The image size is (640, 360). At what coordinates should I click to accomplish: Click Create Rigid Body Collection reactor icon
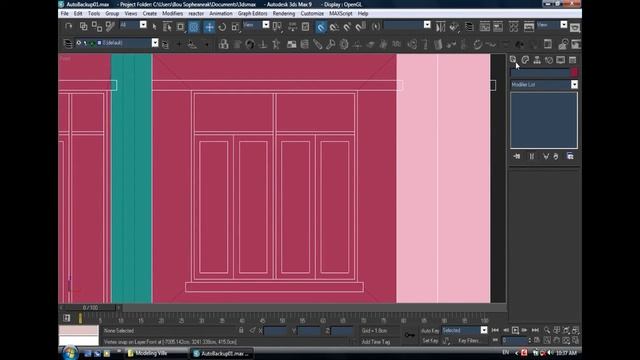click(x=223, y=44)
